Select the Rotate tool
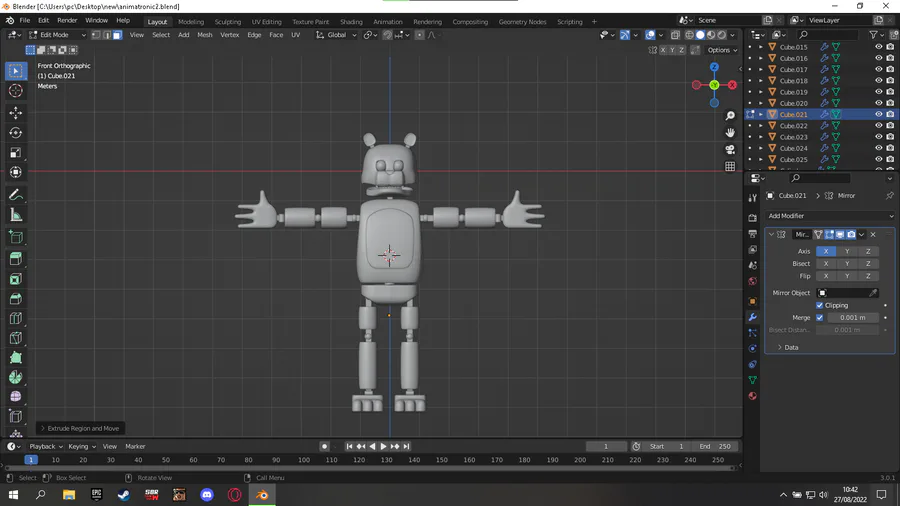Viewport: 900px width, 506px height. (x=15, y=133)
